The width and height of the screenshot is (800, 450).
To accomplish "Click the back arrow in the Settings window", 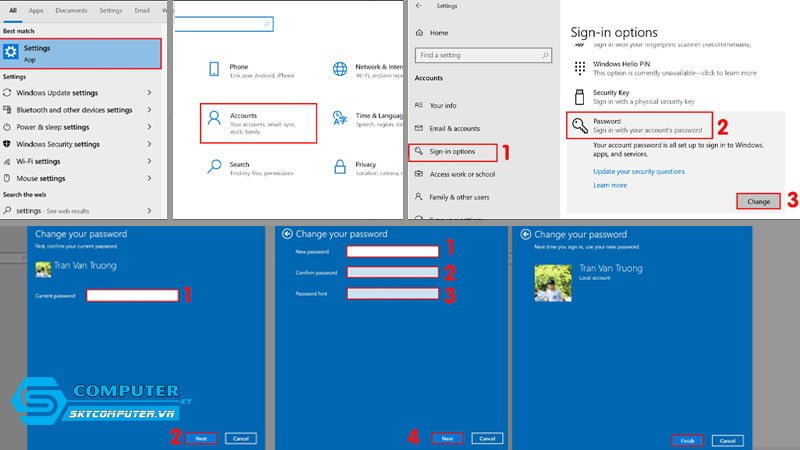I will point(419,6).
